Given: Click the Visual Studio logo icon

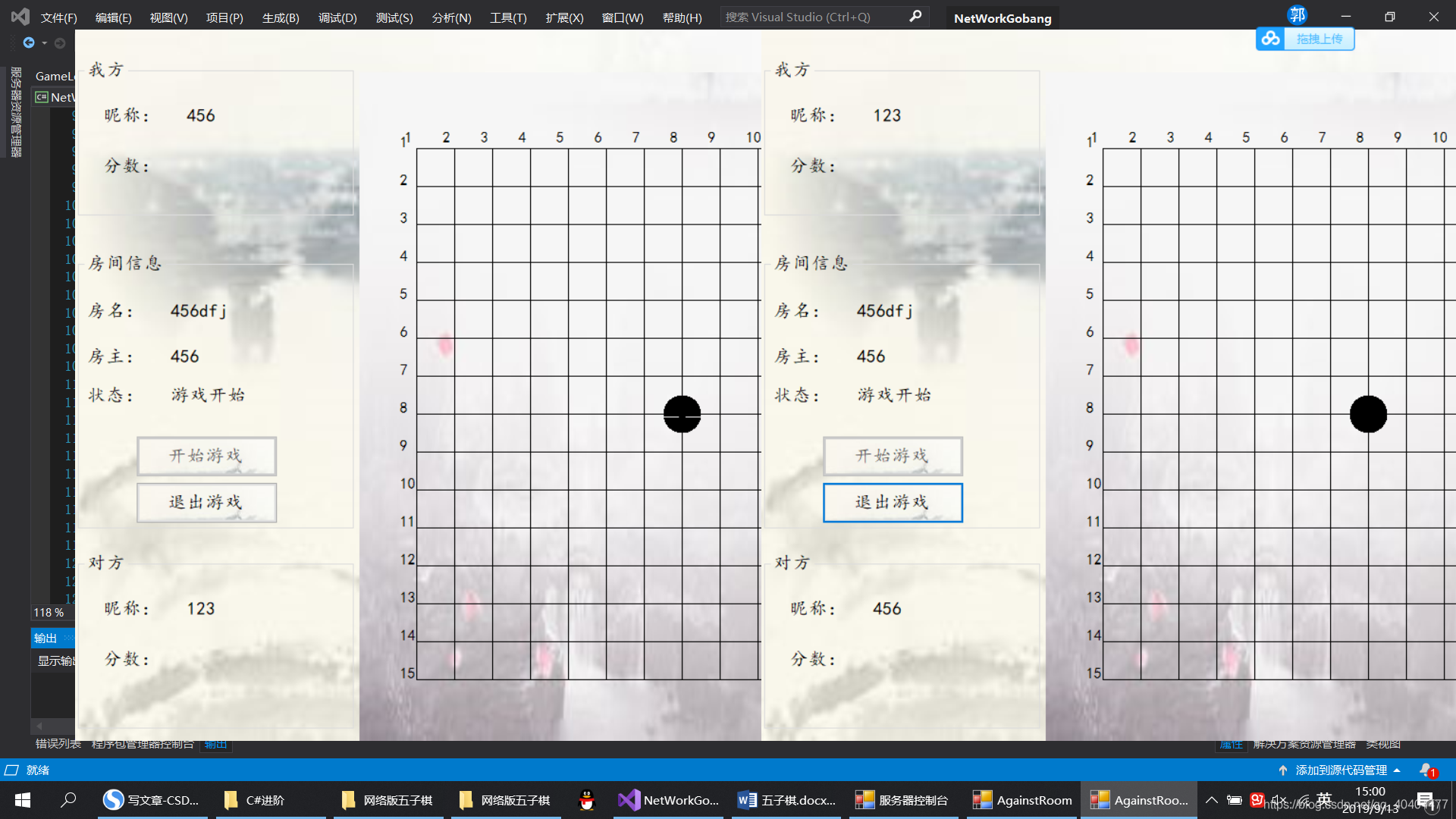Looking at the screenshot, I should (x=20, y=17).
